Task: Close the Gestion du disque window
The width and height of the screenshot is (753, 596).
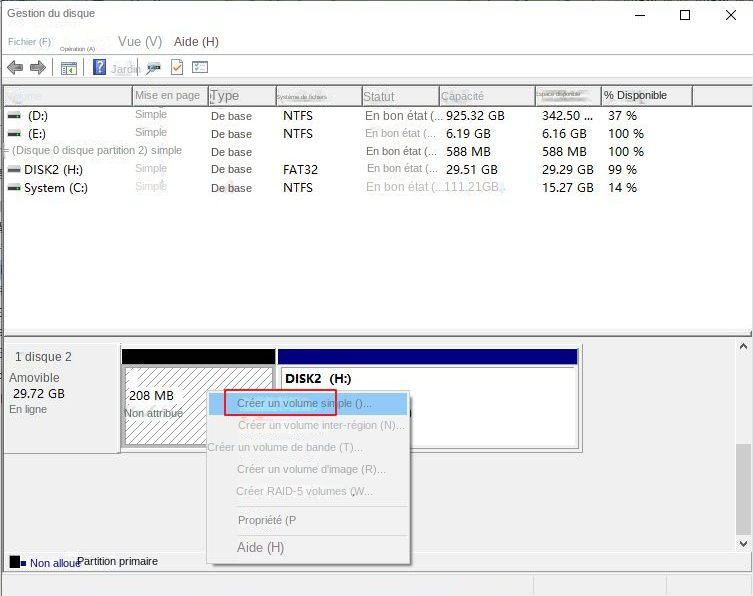Action: (x=731, y=15)
